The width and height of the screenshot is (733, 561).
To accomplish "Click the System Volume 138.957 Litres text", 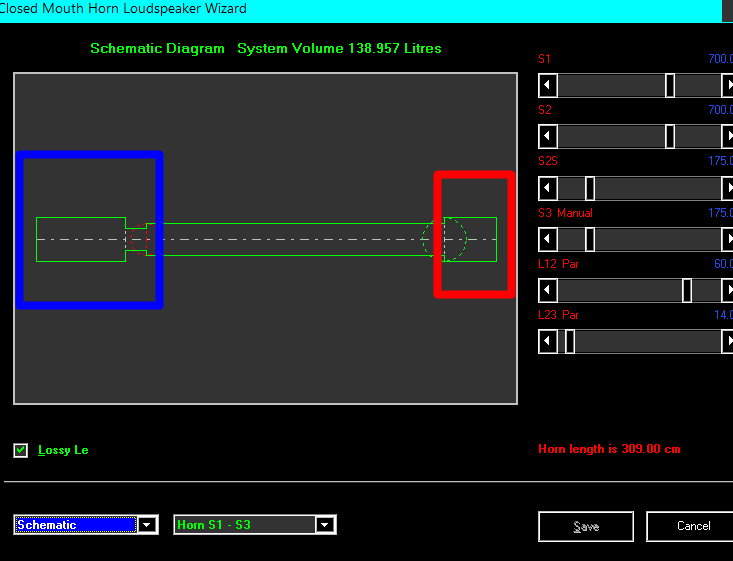I will [339, 49].
